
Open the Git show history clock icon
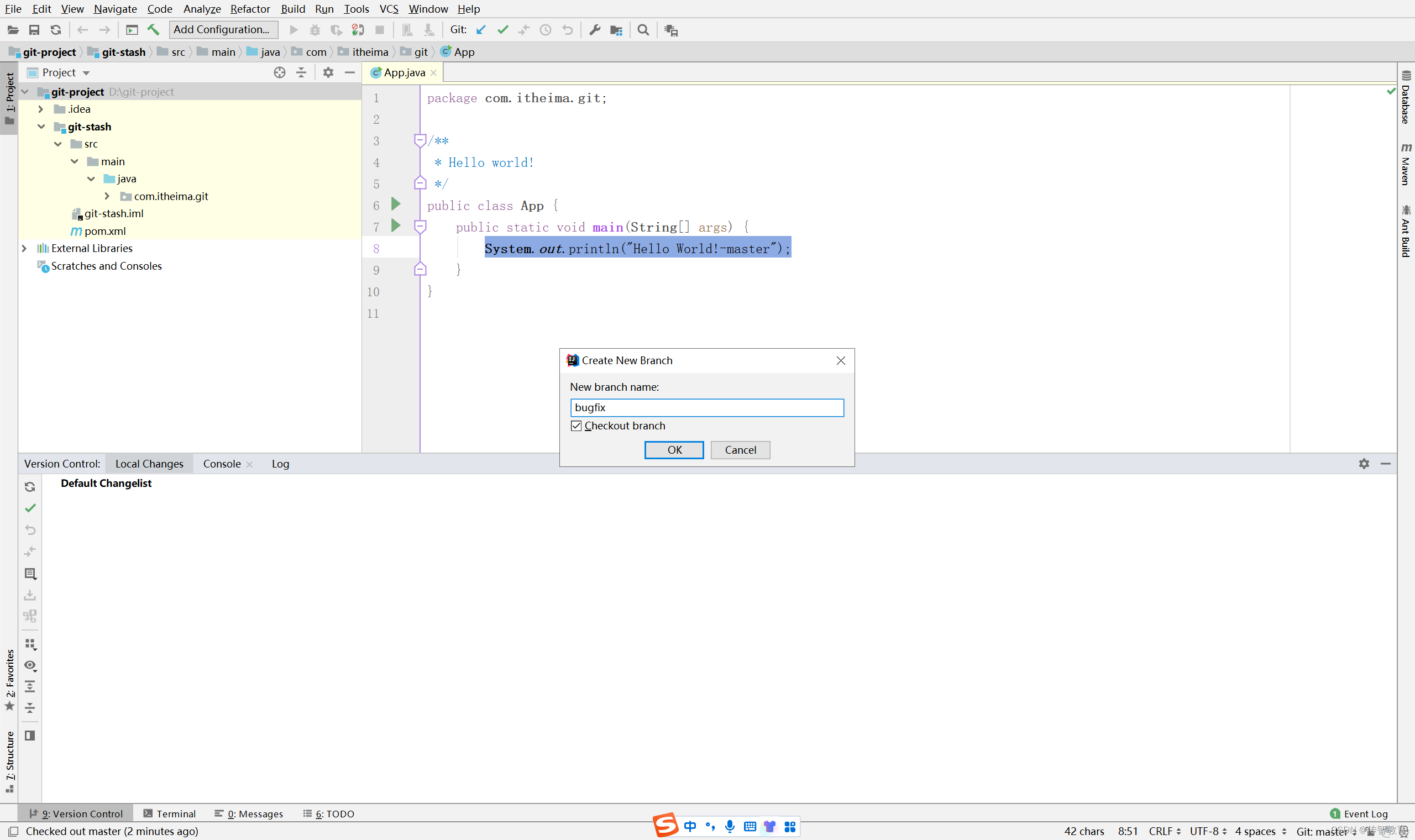[545, 30]
